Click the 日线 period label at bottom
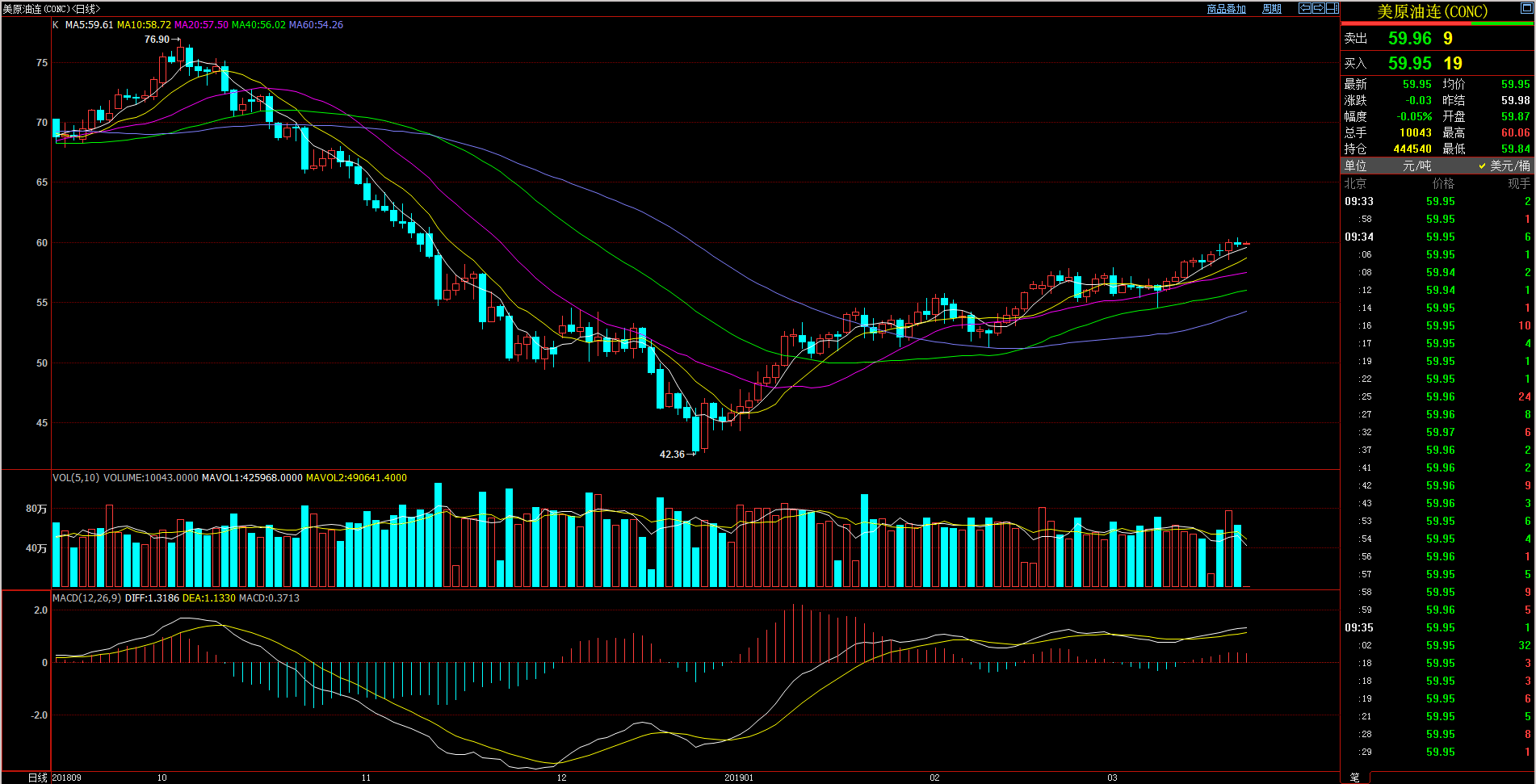1536x784 pixels. [x=38, y=778]
